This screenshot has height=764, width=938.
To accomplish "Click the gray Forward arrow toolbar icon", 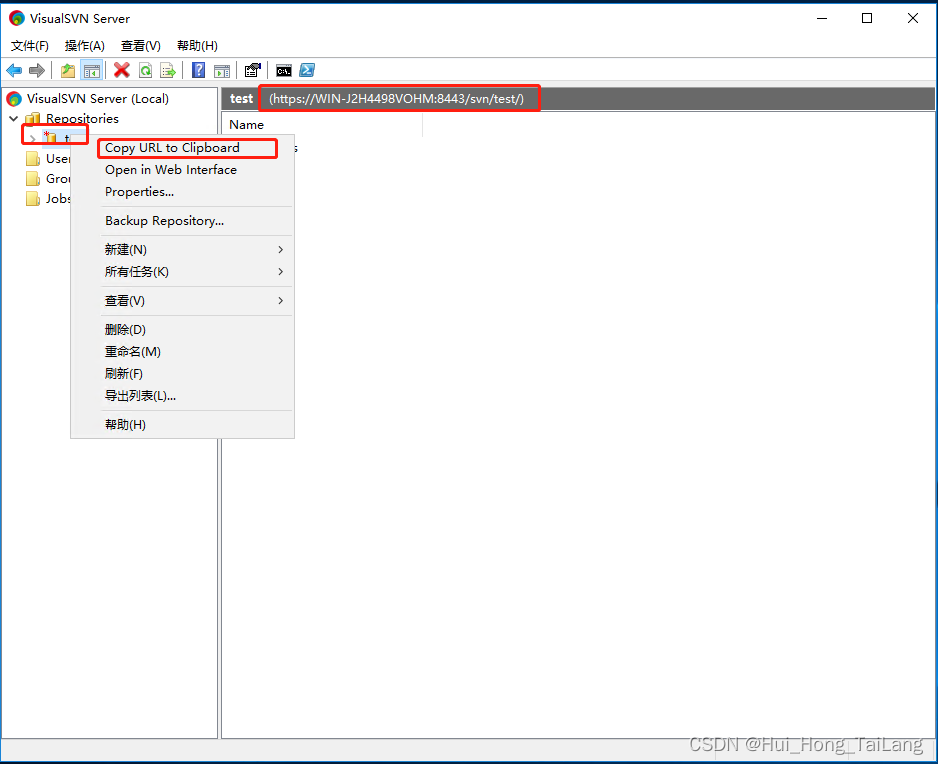I will (x=37, y=71).
